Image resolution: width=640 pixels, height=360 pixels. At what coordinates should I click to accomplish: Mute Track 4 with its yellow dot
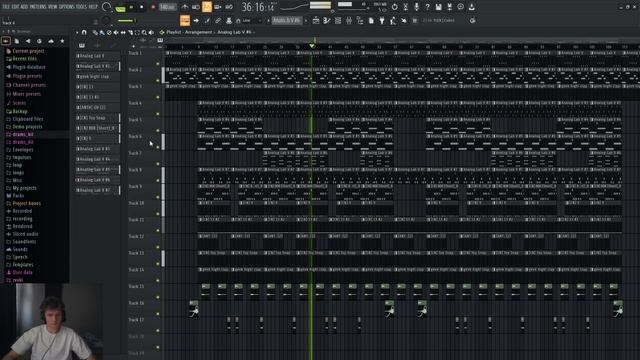[158, 114]
